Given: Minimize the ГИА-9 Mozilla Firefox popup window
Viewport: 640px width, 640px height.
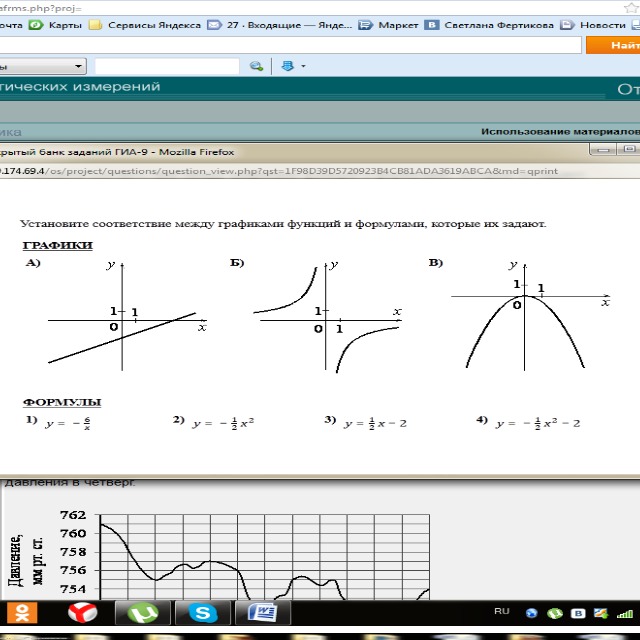Looking at the screenshot, I should click(603, 150).
